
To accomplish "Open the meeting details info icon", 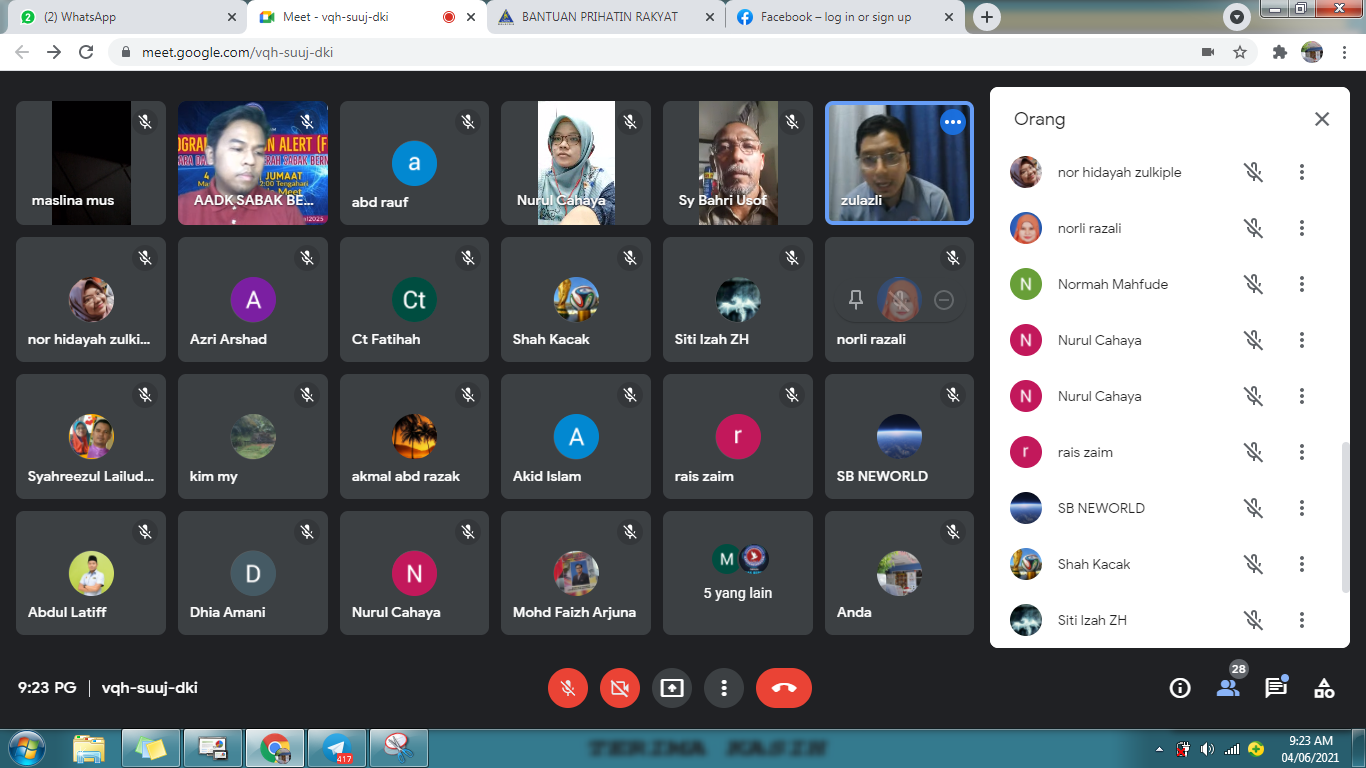I will (1180, 688).
